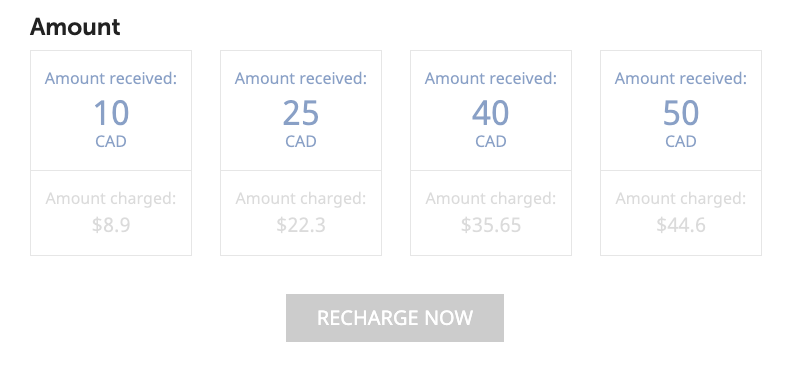This screenshot has height=369, width=808.
Task: Click the $22.3 amount charged text
Action: tap(301, 225)
